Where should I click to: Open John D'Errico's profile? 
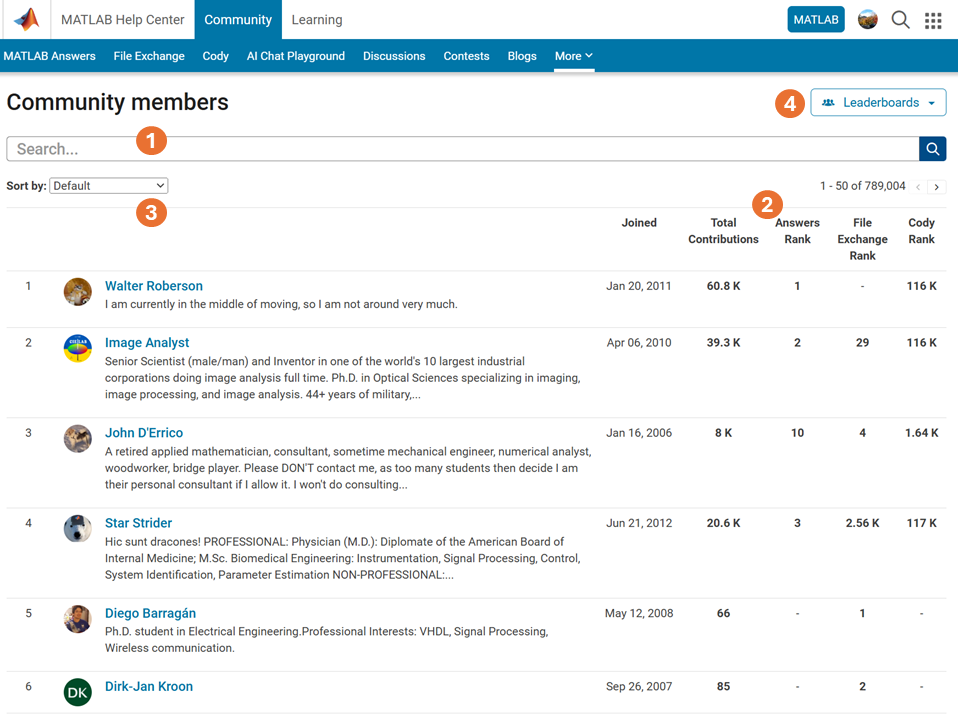point(144,432)
